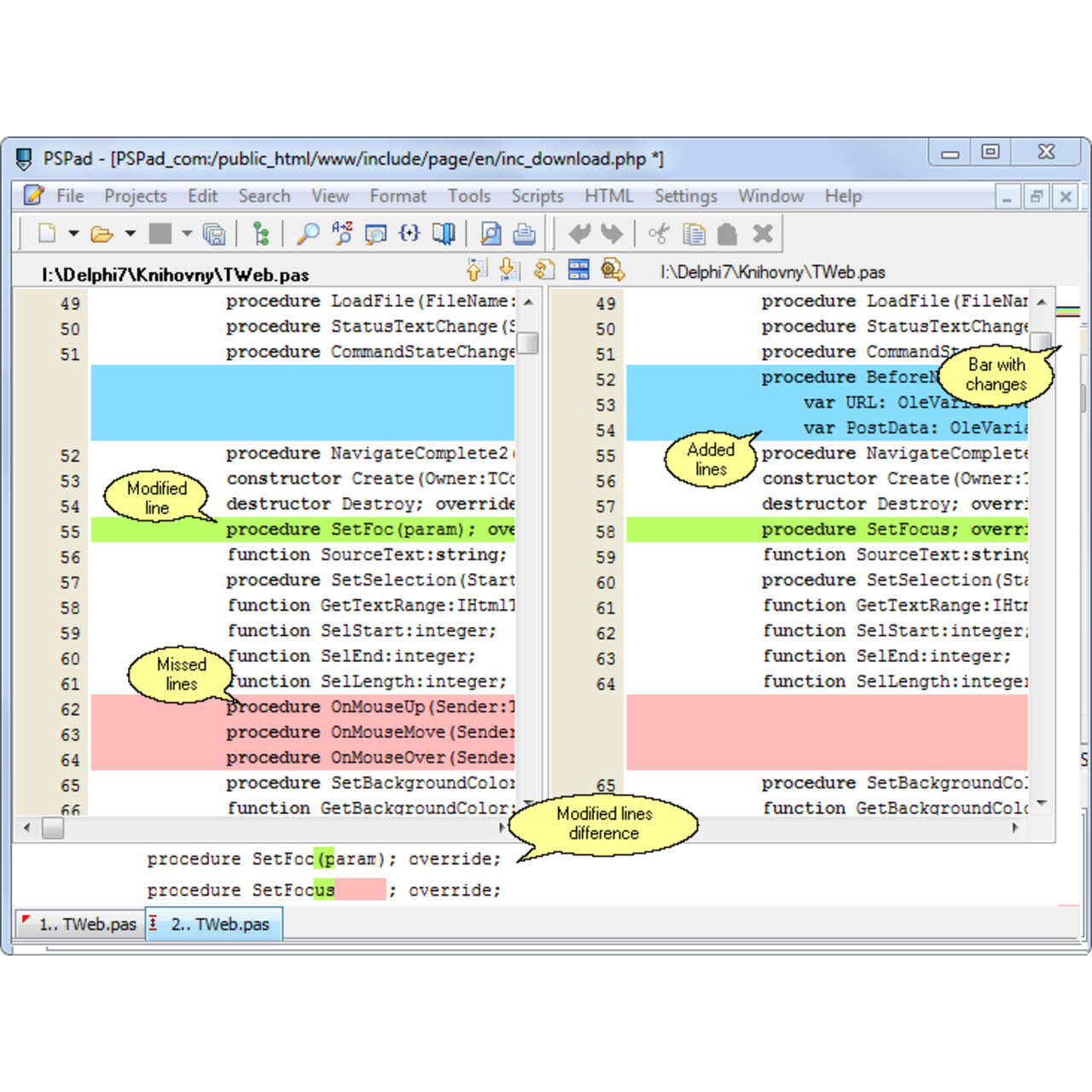
Task: Click the Save all files icon
Action: (213, 233)
